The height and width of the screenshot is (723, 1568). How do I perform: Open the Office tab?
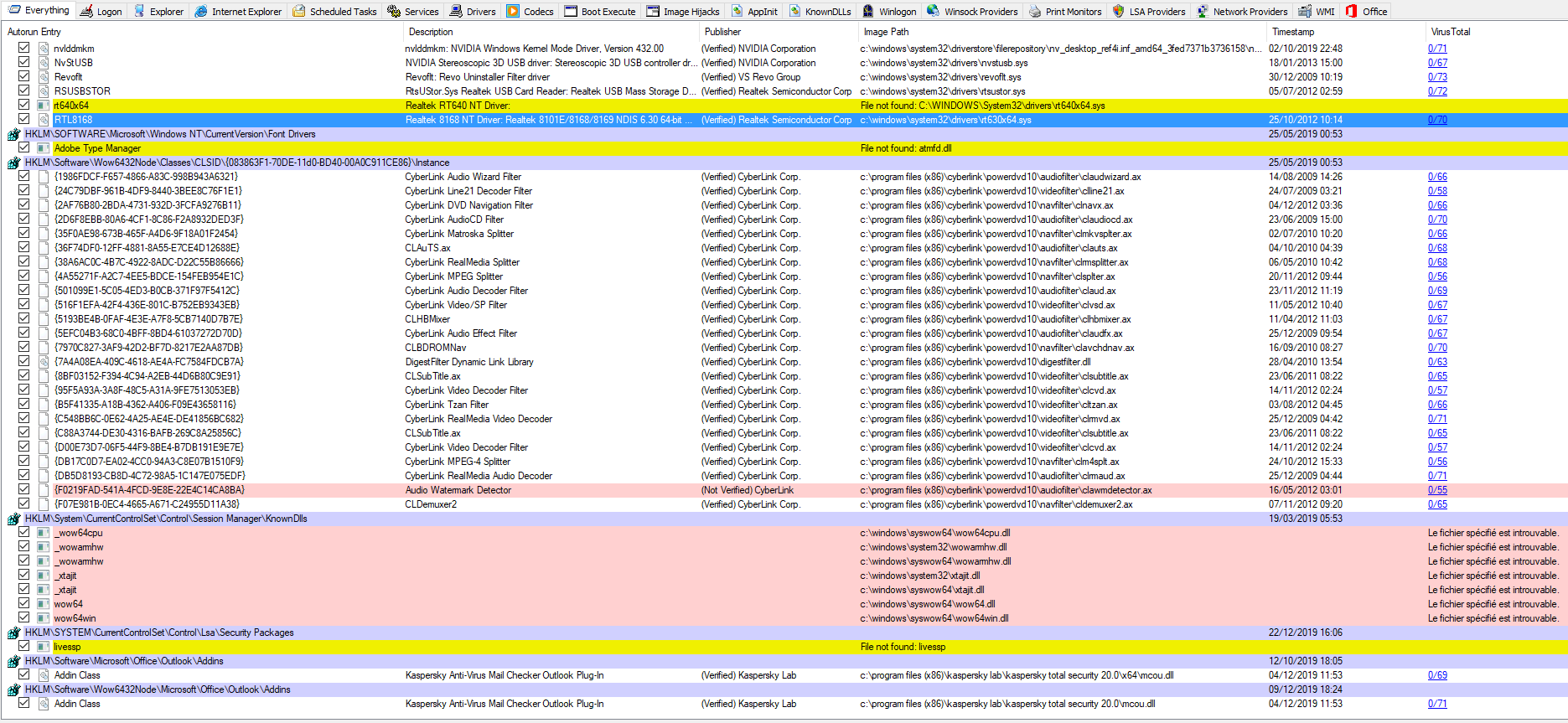point(1366,12)
